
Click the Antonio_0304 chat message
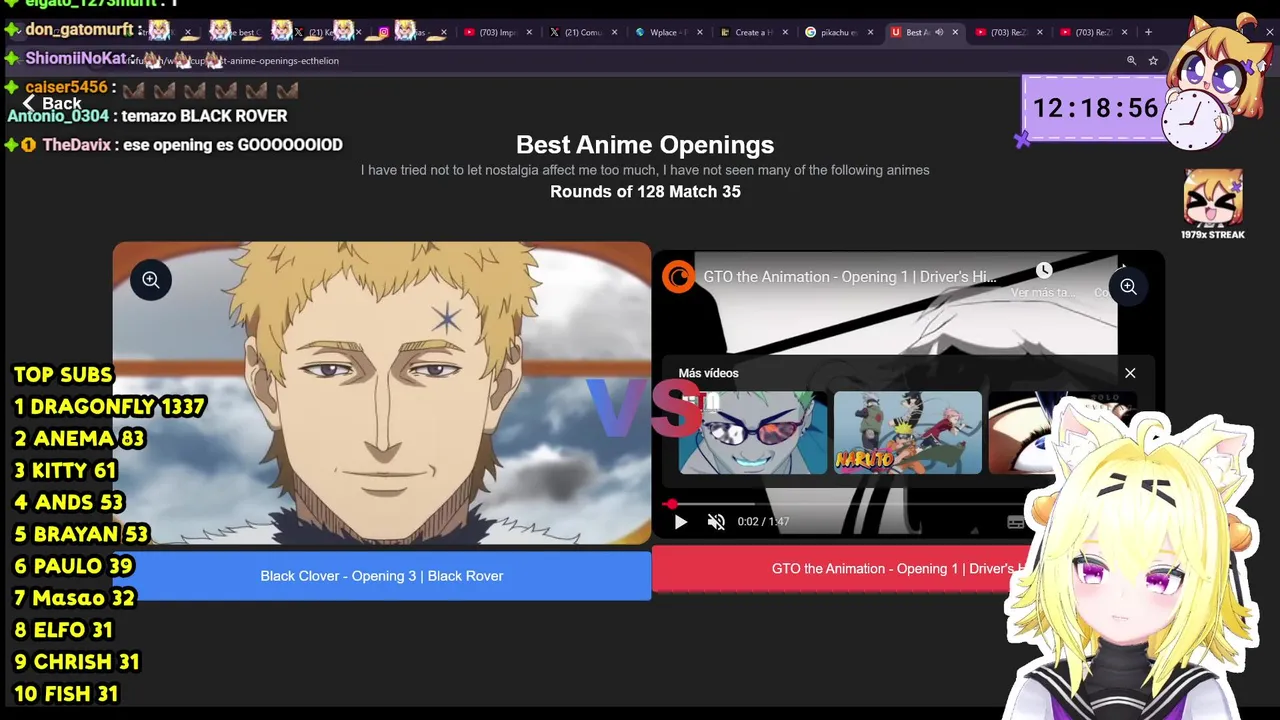[x=147, y=116]
